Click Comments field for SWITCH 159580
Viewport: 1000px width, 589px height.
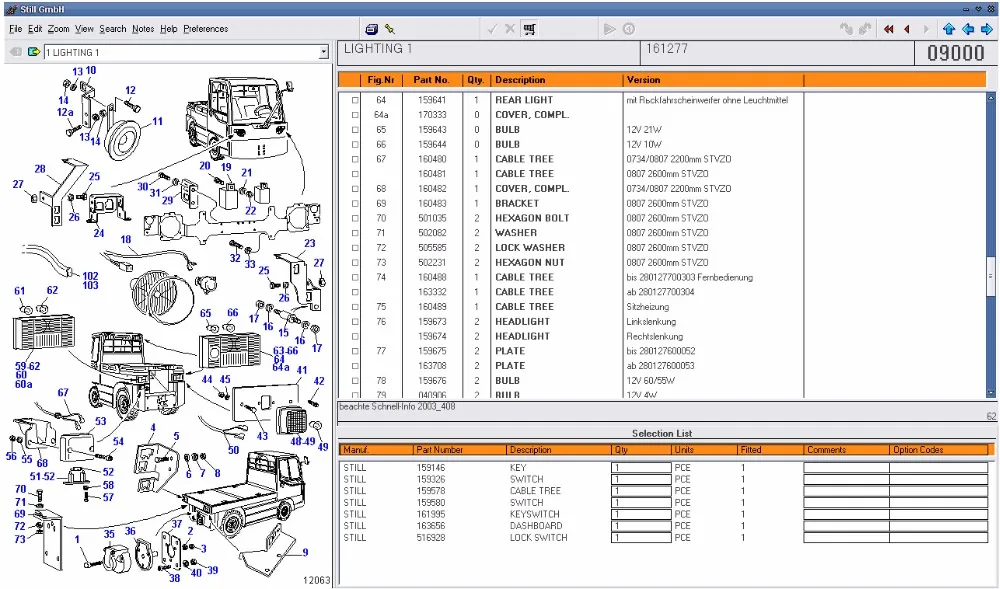[846, 503]
